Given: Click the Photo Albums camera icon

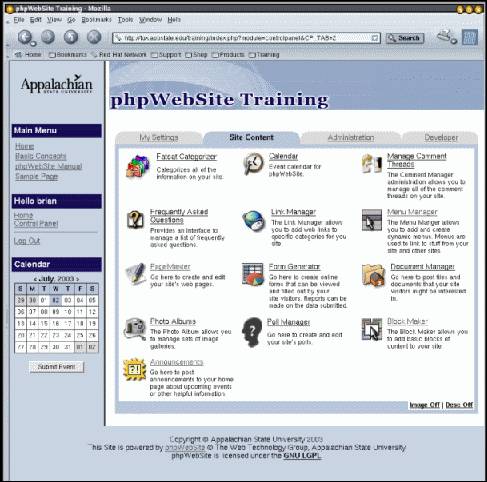Looking at the screenshot, I should [x=135, y=329].
